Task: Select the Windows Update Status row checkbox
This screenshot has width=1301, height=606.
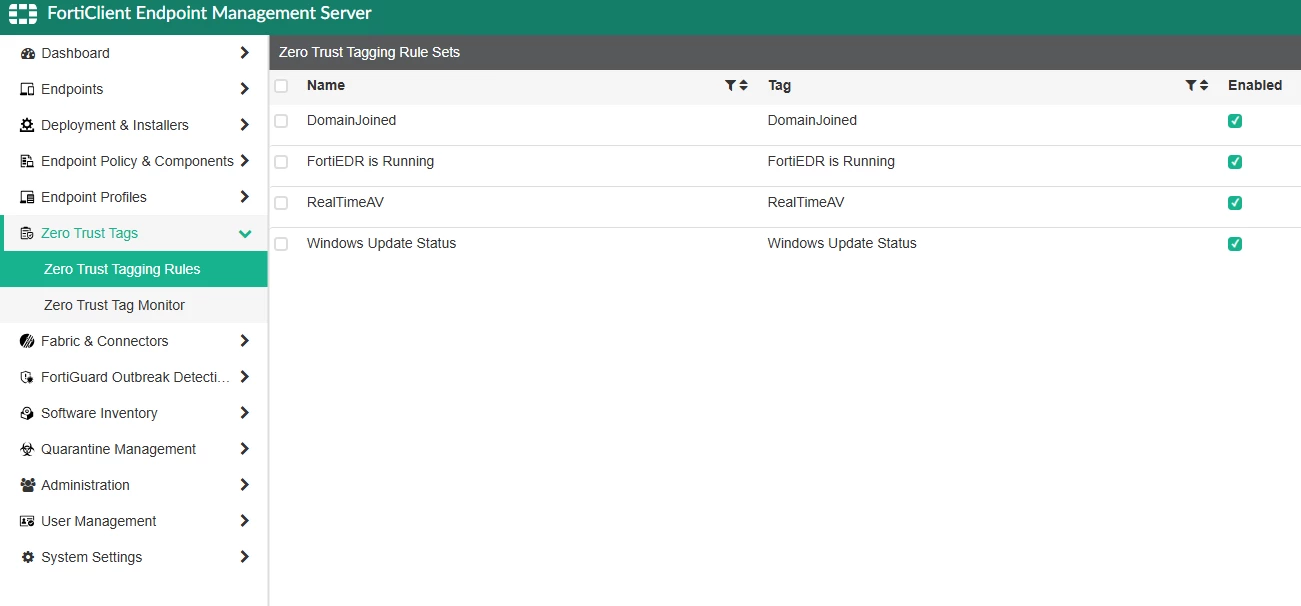Action: click(281, 244)
